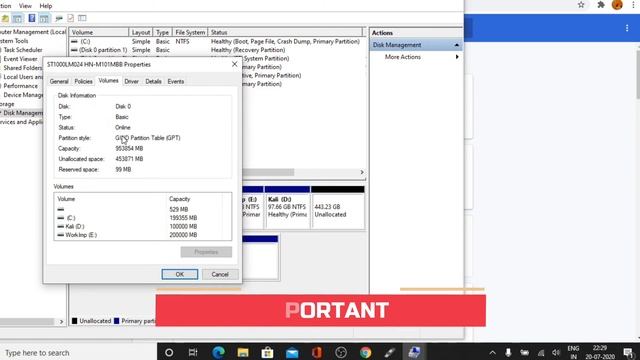
Task: Open the notification center icon
Action: pos(628,352)
